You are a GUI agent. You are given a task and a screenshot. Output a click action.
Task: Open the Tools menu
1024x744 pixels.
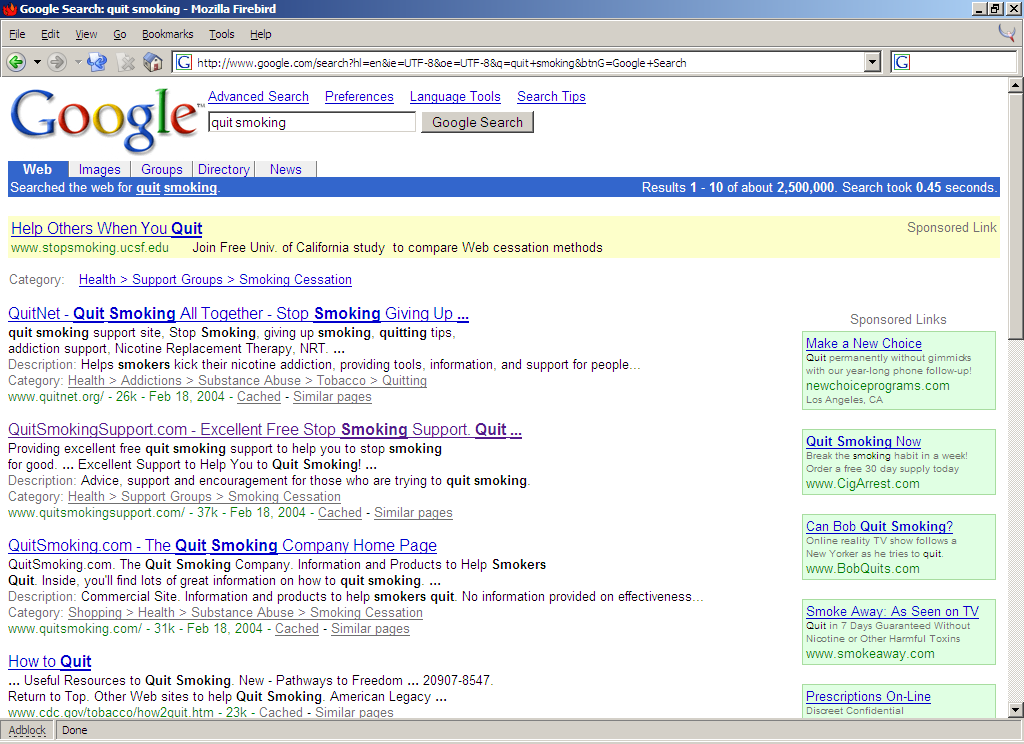pyautogui.click(x=221, y=34)
